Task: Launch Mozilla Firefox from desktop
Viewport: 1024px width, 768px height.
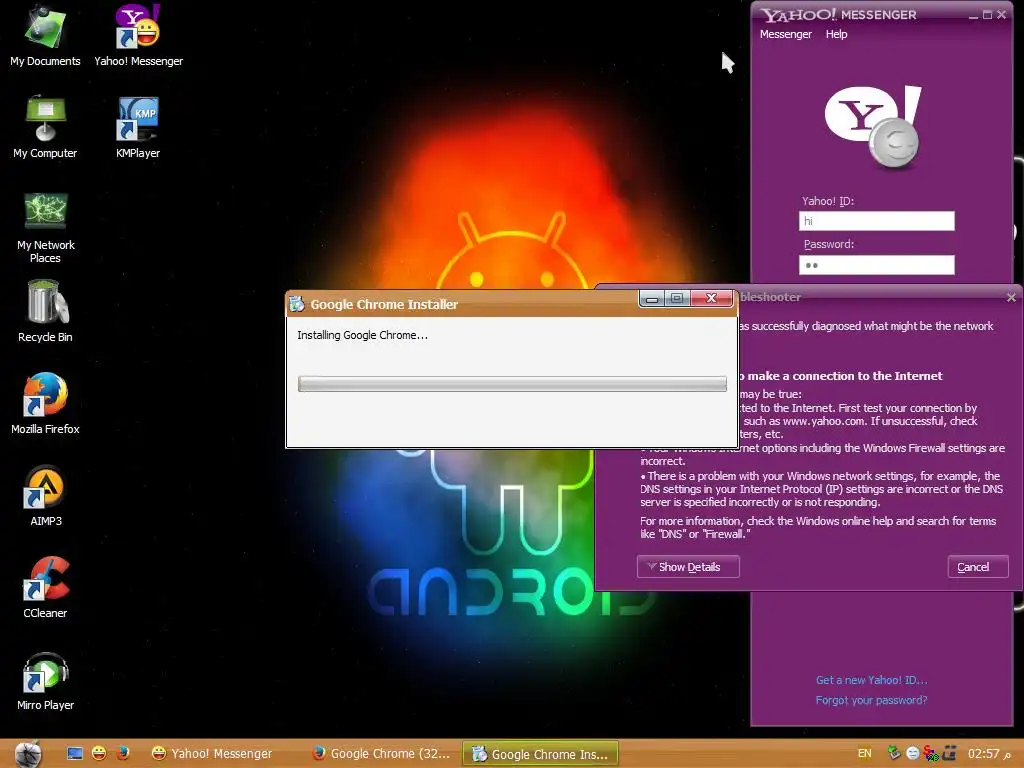Action: (45, 404)
